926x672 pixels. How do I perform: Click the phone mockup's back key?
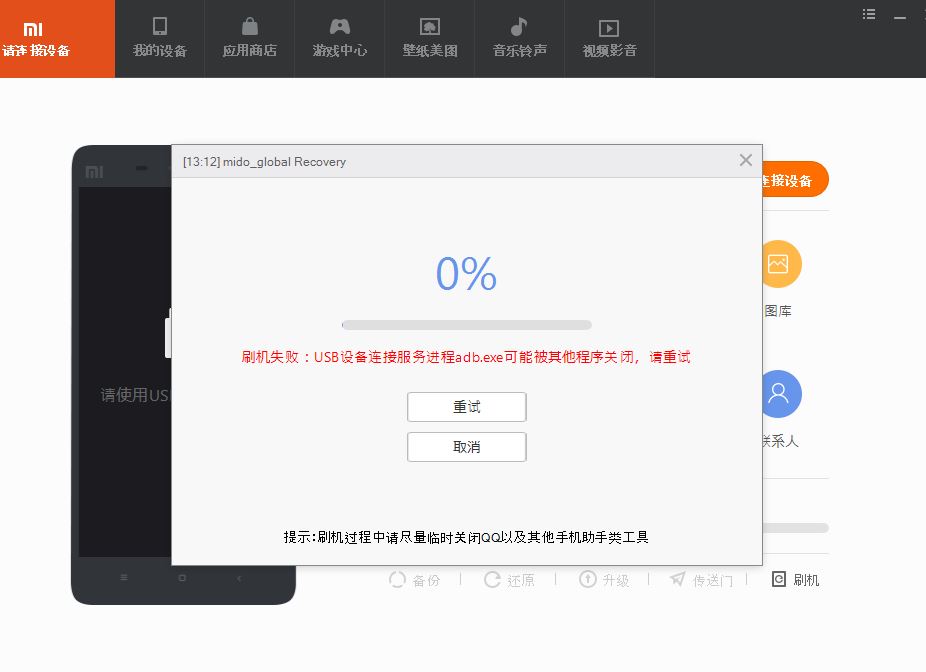coord(239,578)
